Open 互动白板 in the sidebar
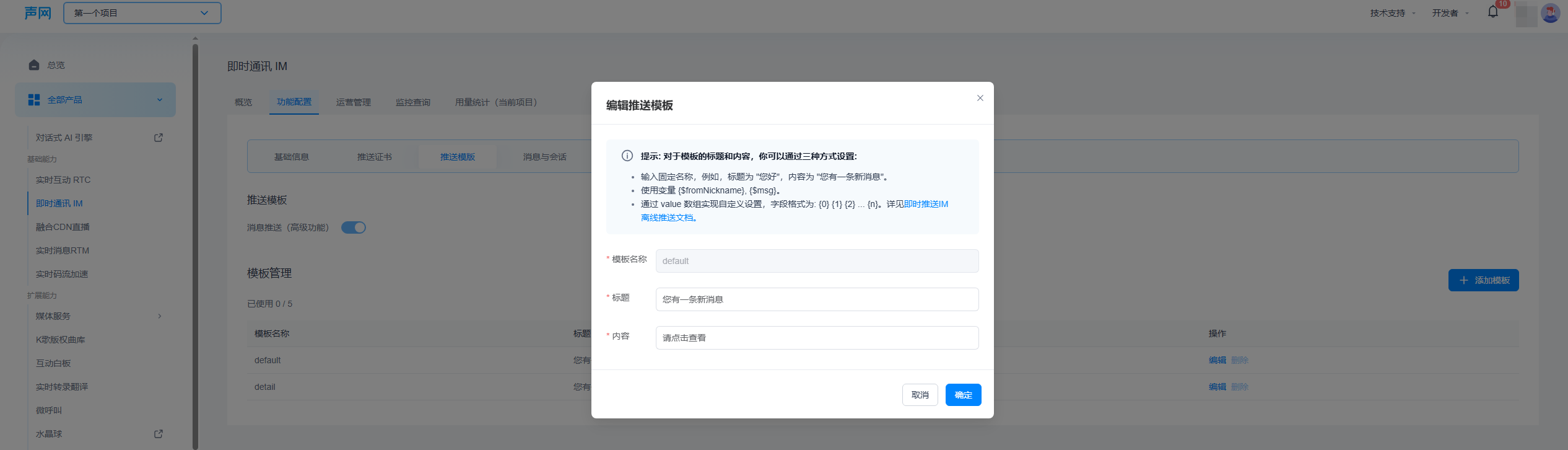Image resolution: width=1568 pixels, height=450 pixels. [x=53, y=363]
